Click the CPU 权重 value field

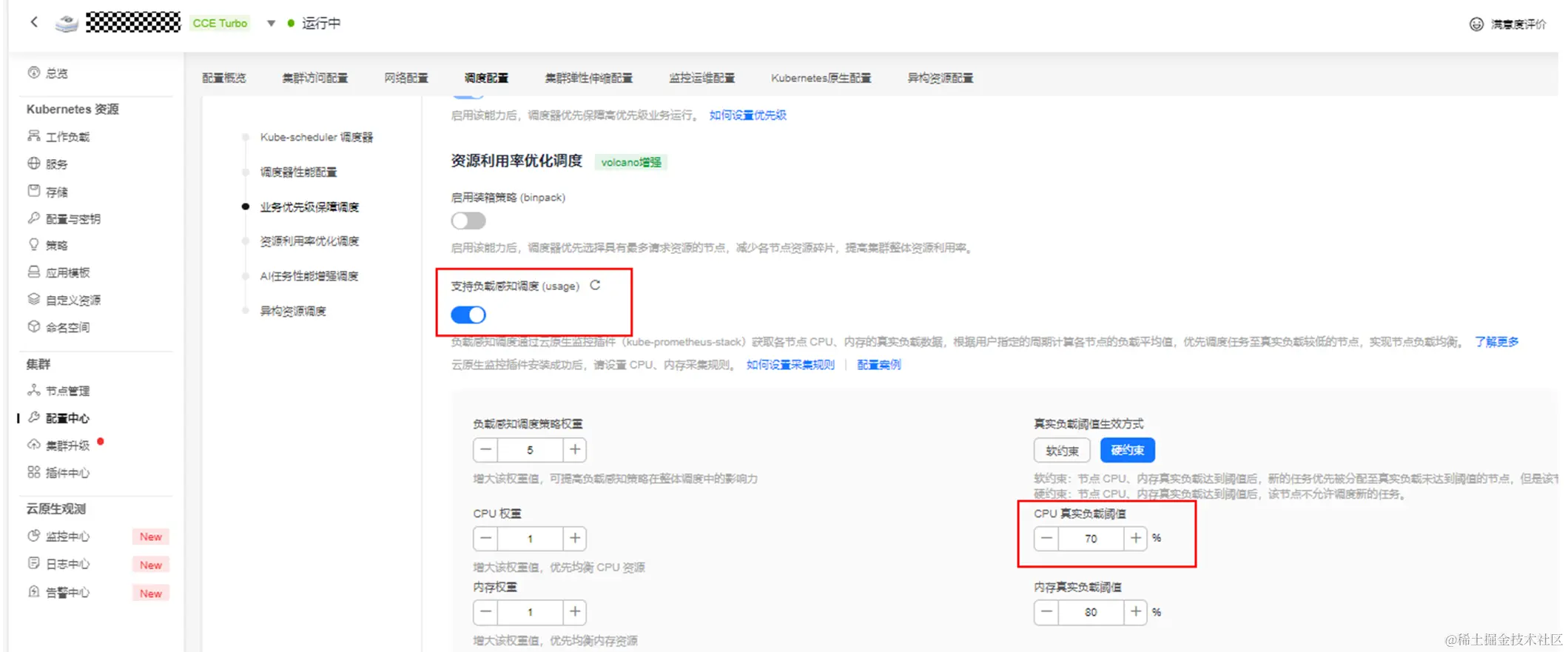(530, 538)
